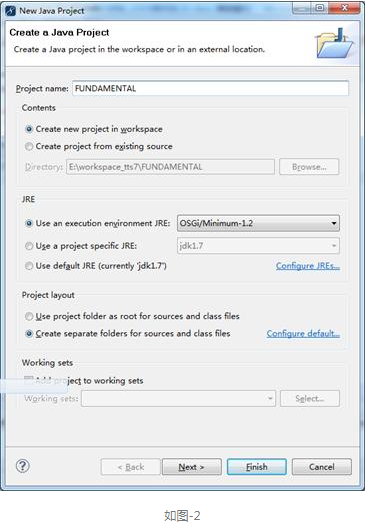Click the help question mark icon
This screenshot has height=524, width=369.
point(23,466)
